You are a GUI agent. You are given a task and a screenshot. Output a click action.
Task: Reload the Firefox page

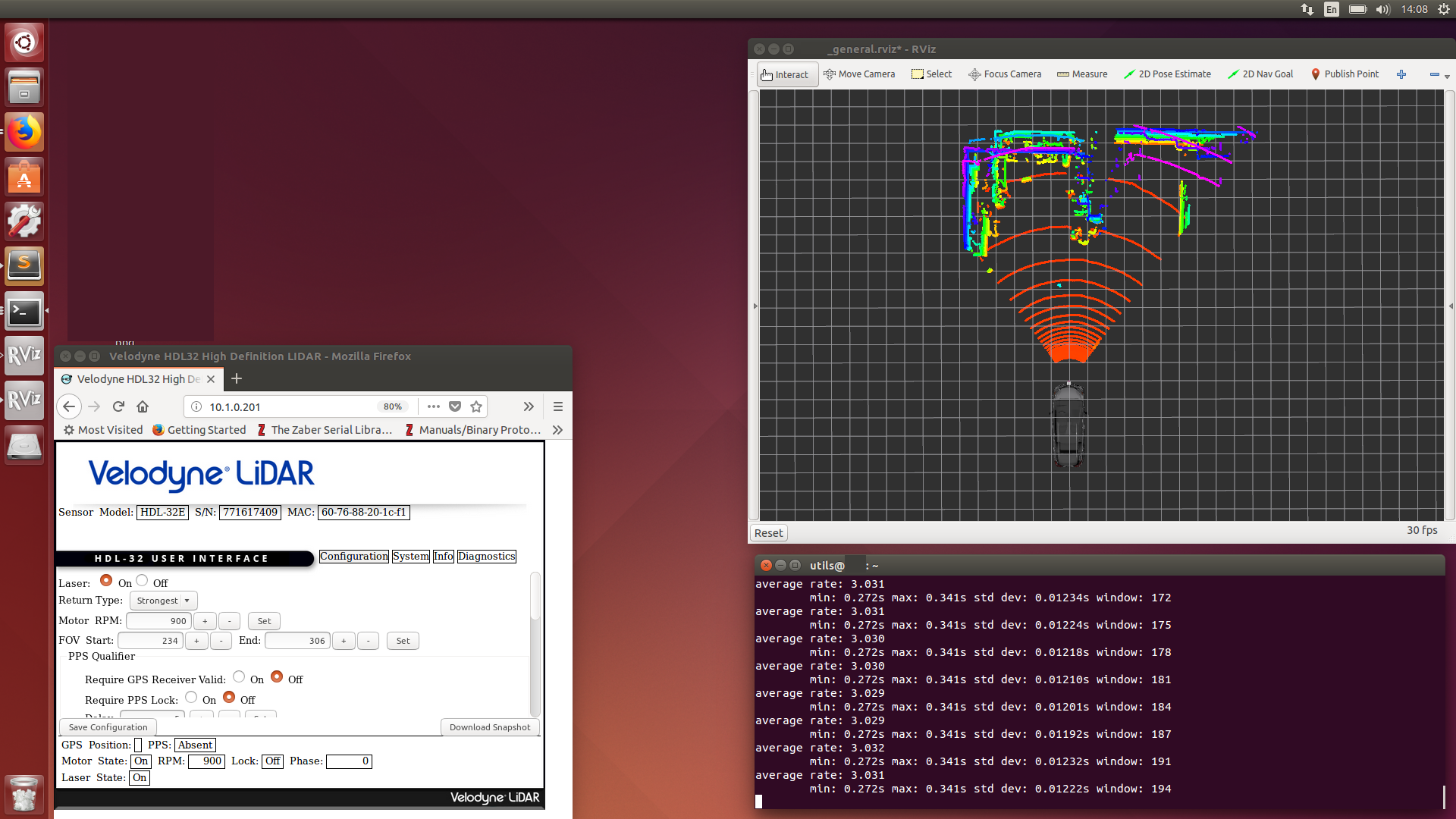[118, 406]
